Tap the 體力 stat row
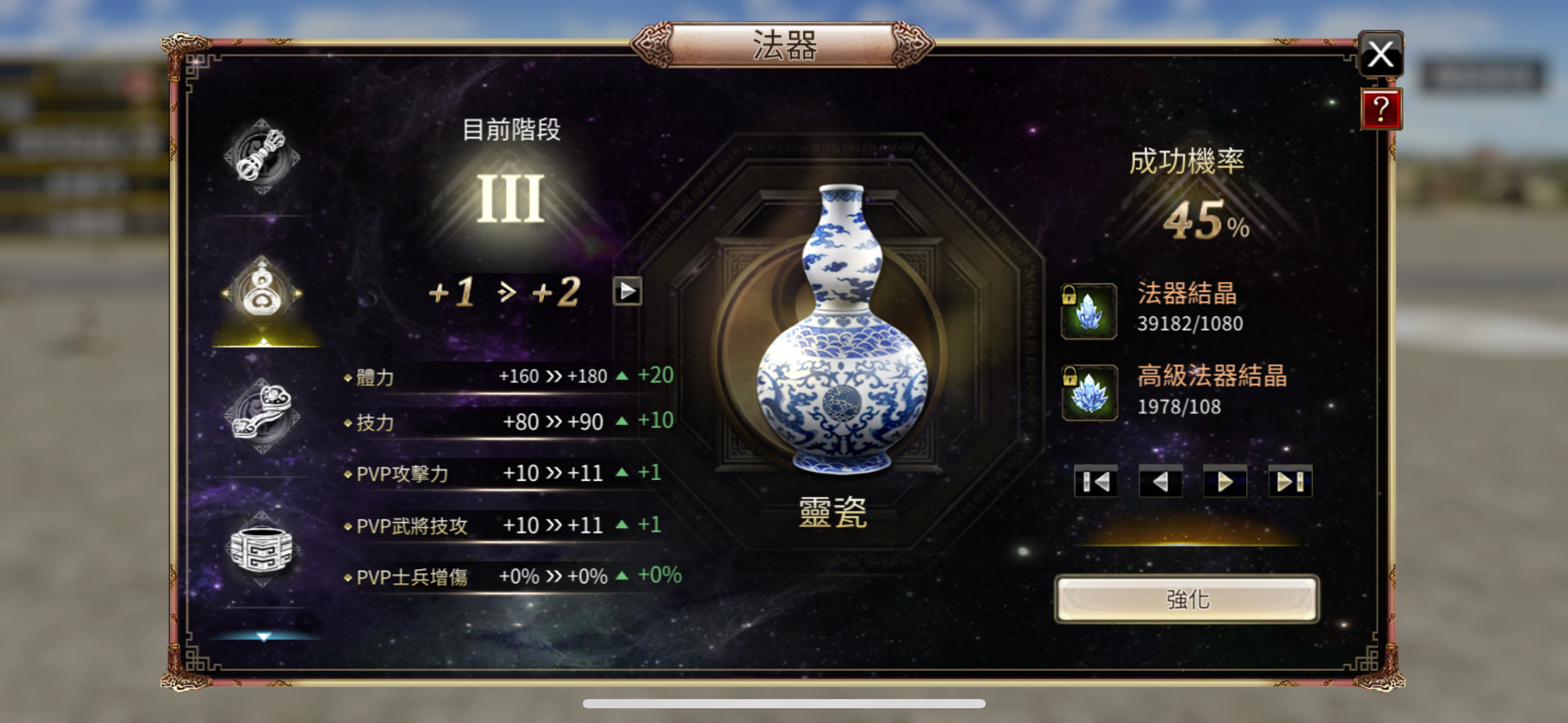This screenshot has width=1568, height=723. click(509, 375)
